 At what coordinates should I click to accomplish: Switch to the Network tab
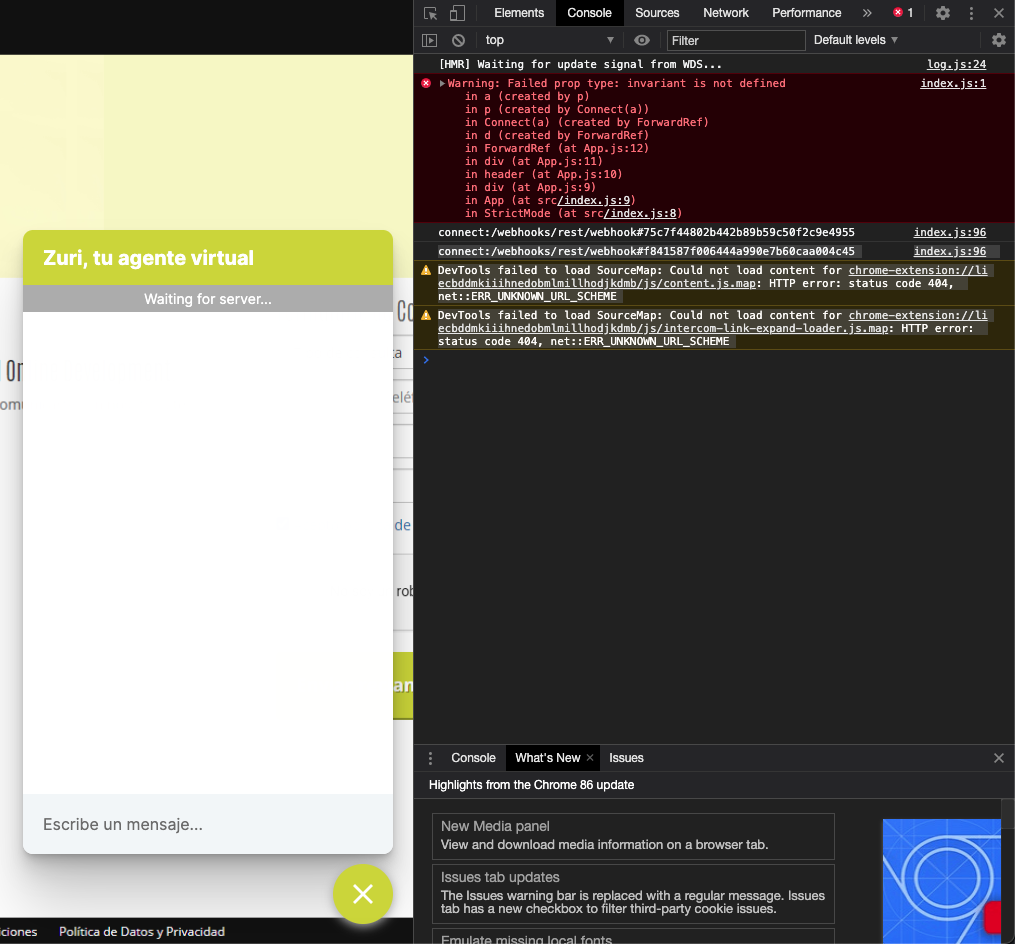point(725,13)
